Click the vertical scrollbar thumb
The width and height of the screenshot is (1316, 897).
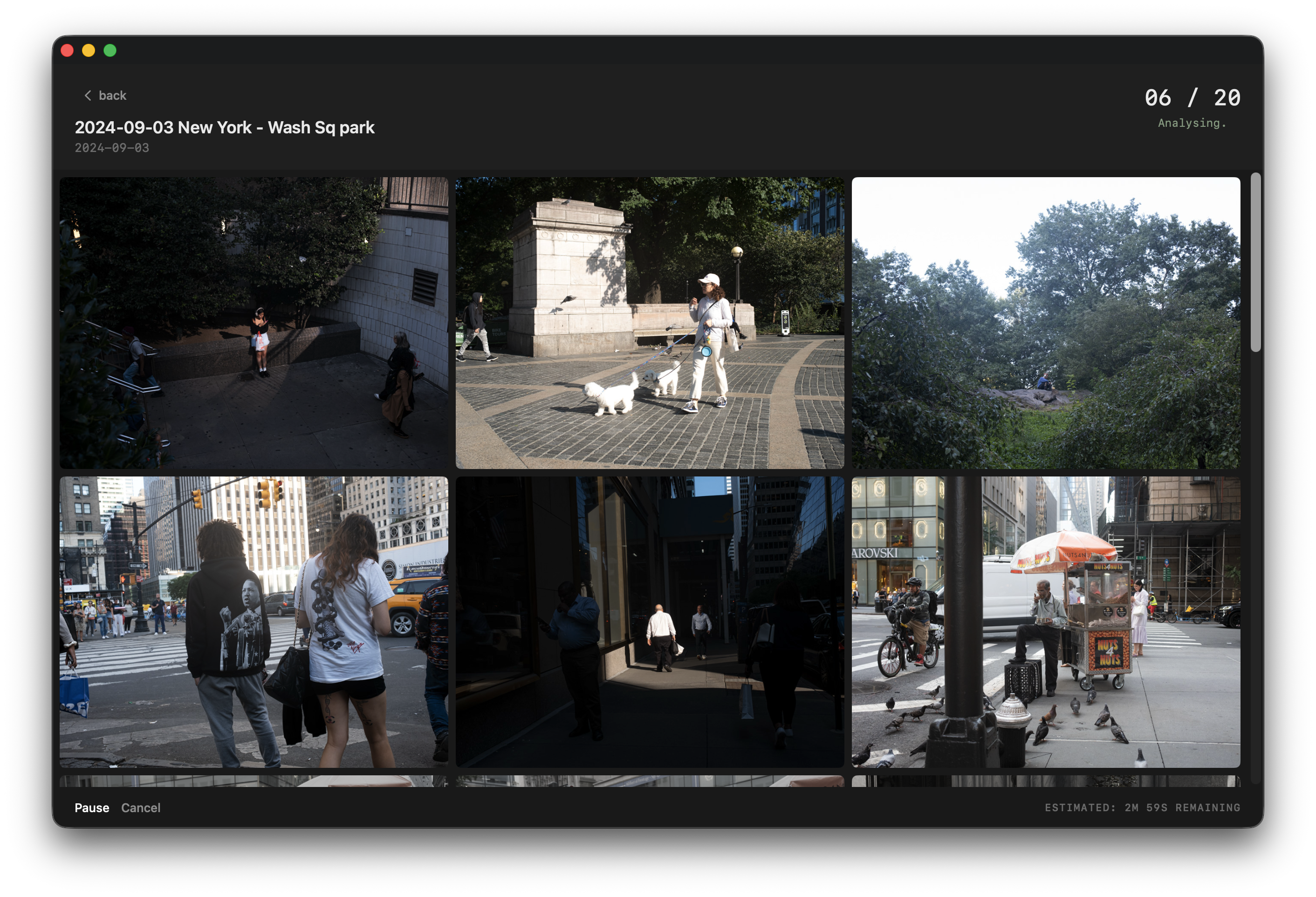pos(1255,262)
